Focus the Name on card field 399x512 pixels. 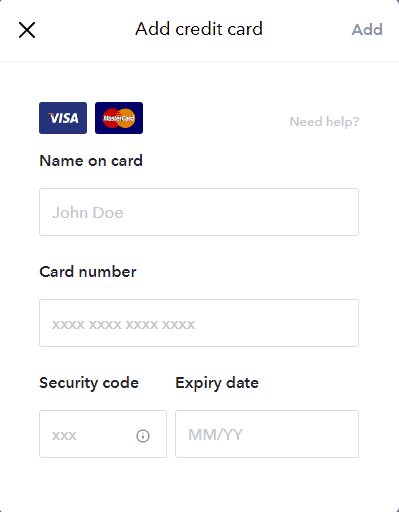(199, 212)
